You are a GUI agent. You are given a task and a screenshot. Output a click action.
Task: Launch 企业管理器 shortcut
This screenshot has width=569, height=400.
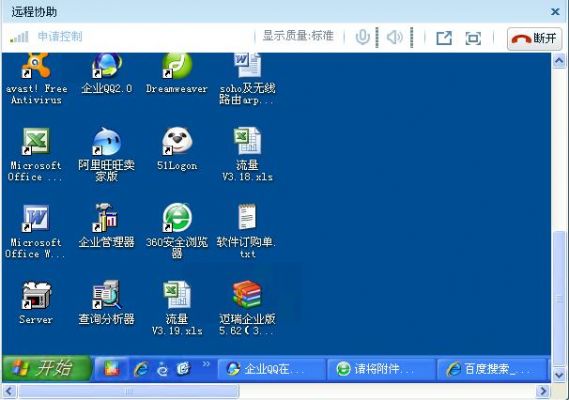coord(106,226)
